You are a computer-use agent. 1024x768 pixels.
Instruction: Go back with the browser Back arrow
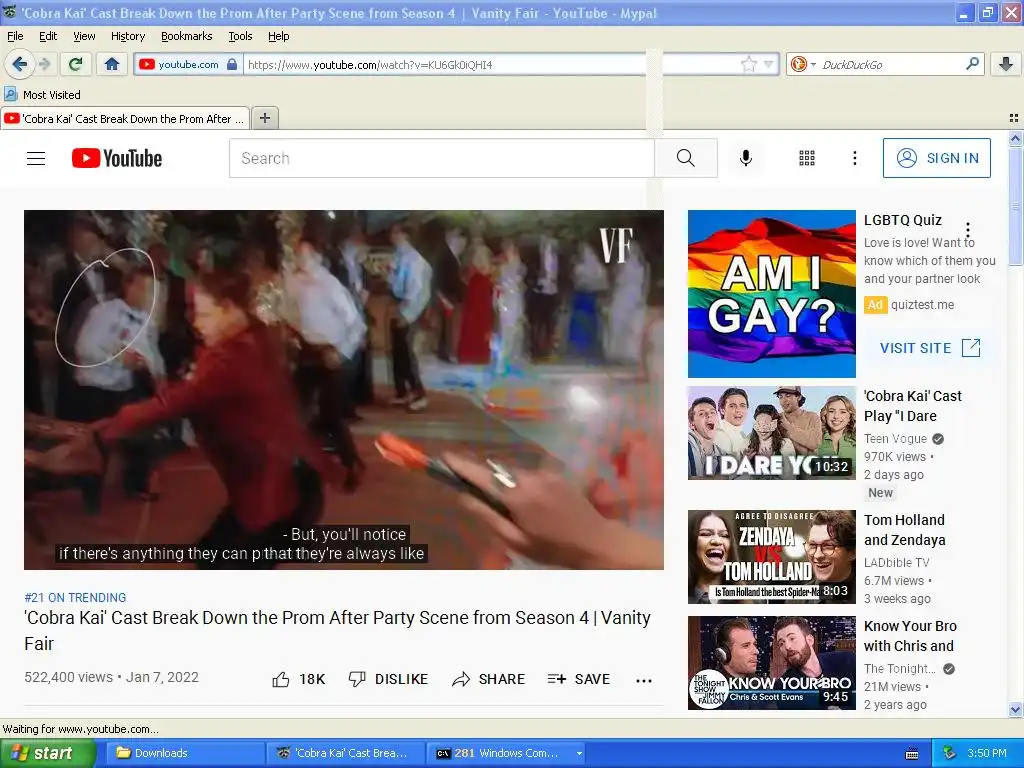coord(20,64)
